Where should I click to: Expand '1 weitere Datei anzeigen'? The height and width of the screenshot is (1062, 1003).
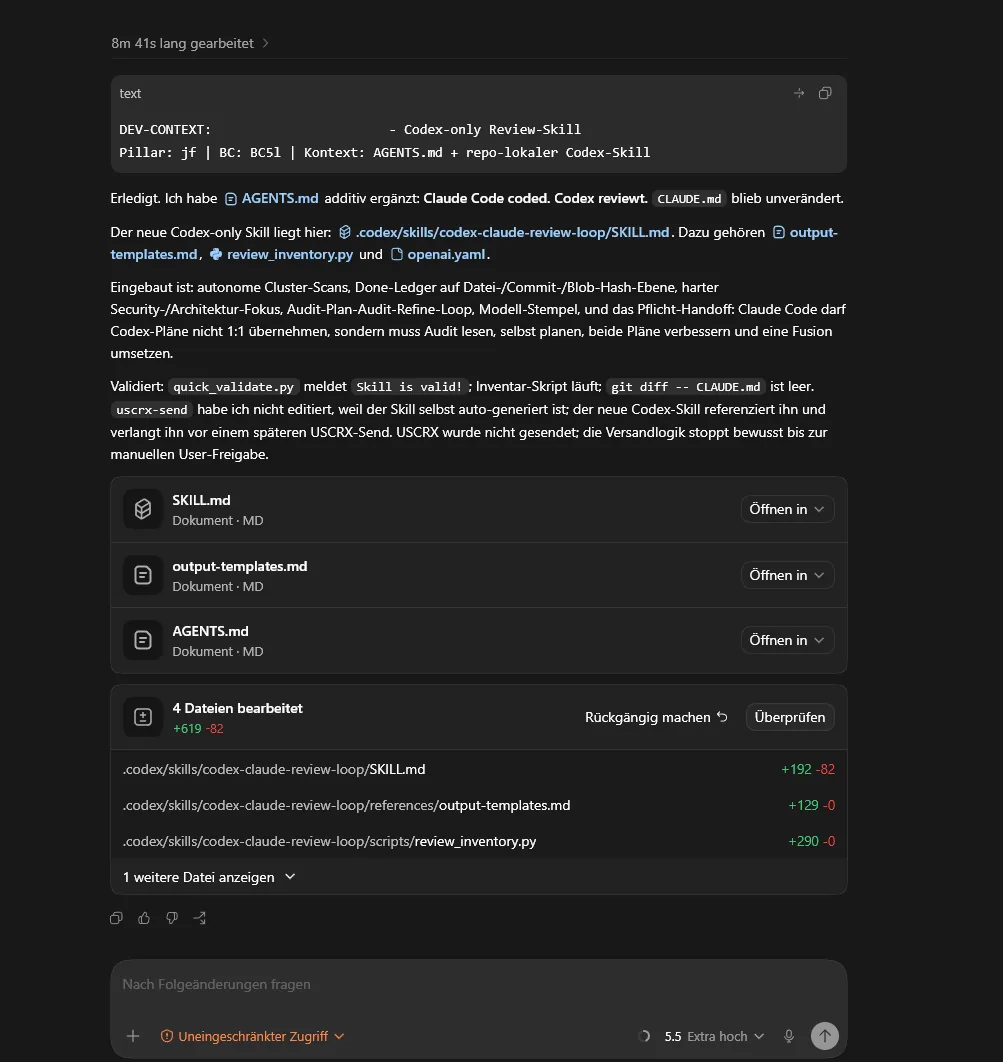coord(209,877)
